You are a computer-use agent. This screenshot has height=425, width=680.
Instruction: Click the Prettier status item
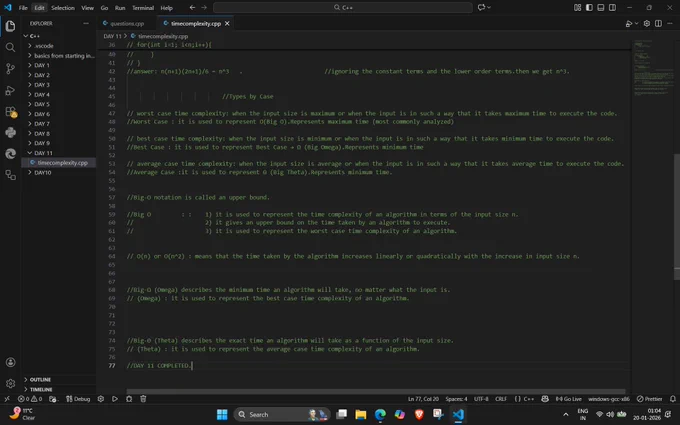pyautogui.click(x=650, y=399)
